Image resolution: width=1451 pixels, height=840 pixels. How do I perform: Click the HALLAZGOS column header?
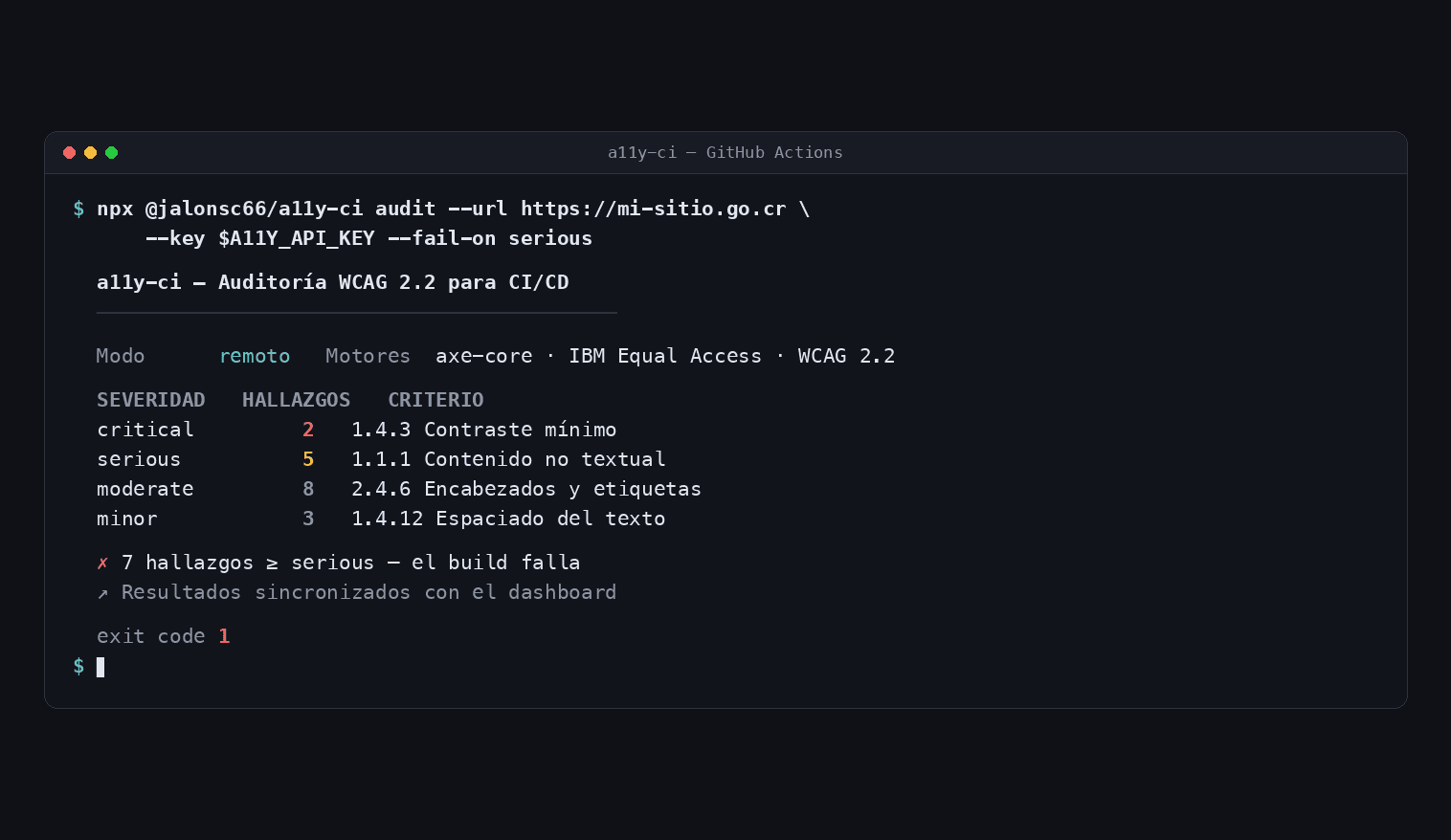pos(297,400)
